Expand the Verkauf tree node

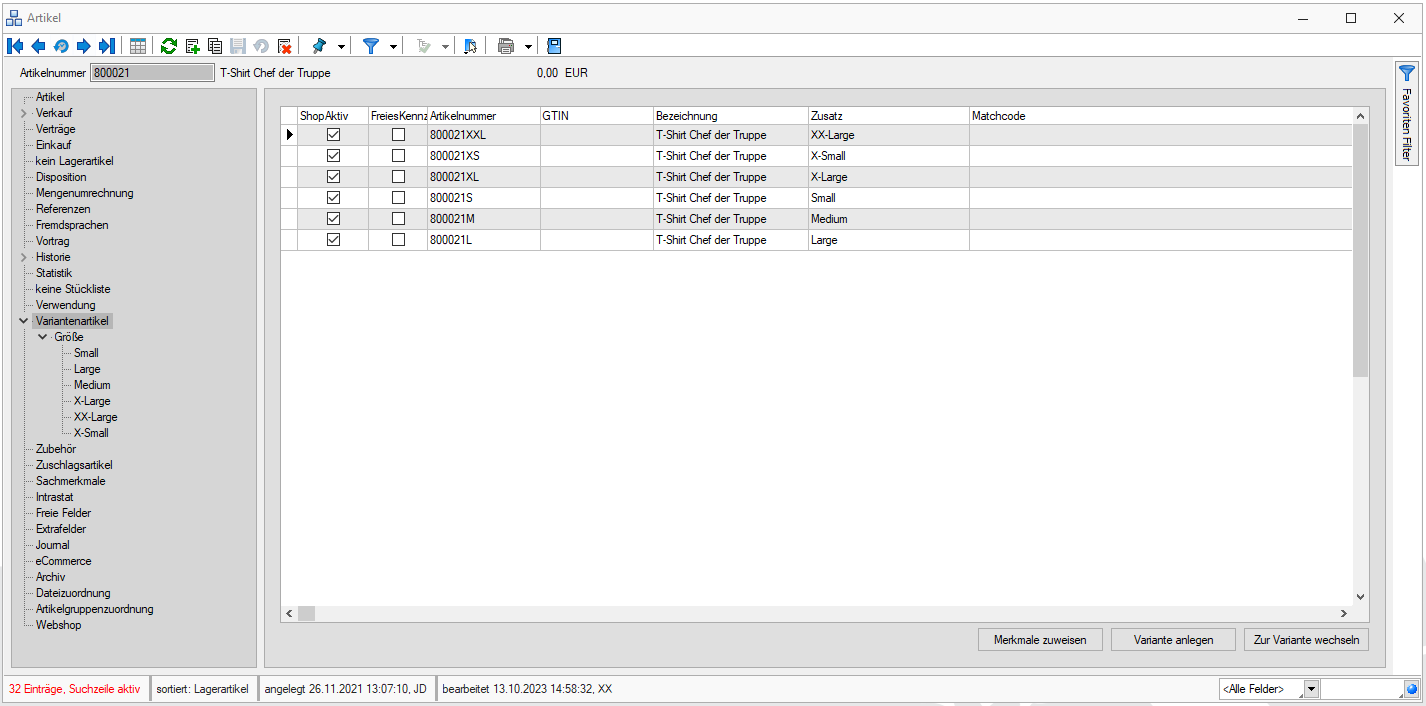point(23,113)
